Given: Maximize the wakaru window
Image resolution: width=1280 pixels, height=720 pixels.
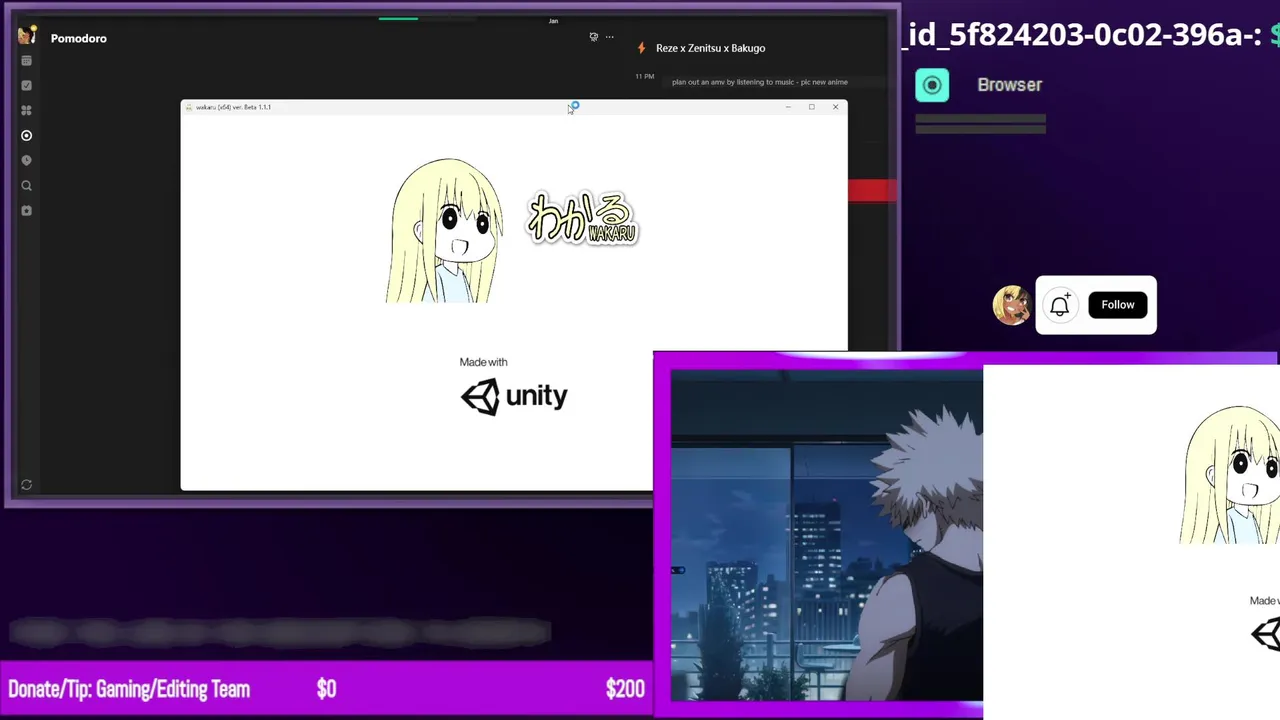Looking at the screenshot, I should [x=812, y=107].
